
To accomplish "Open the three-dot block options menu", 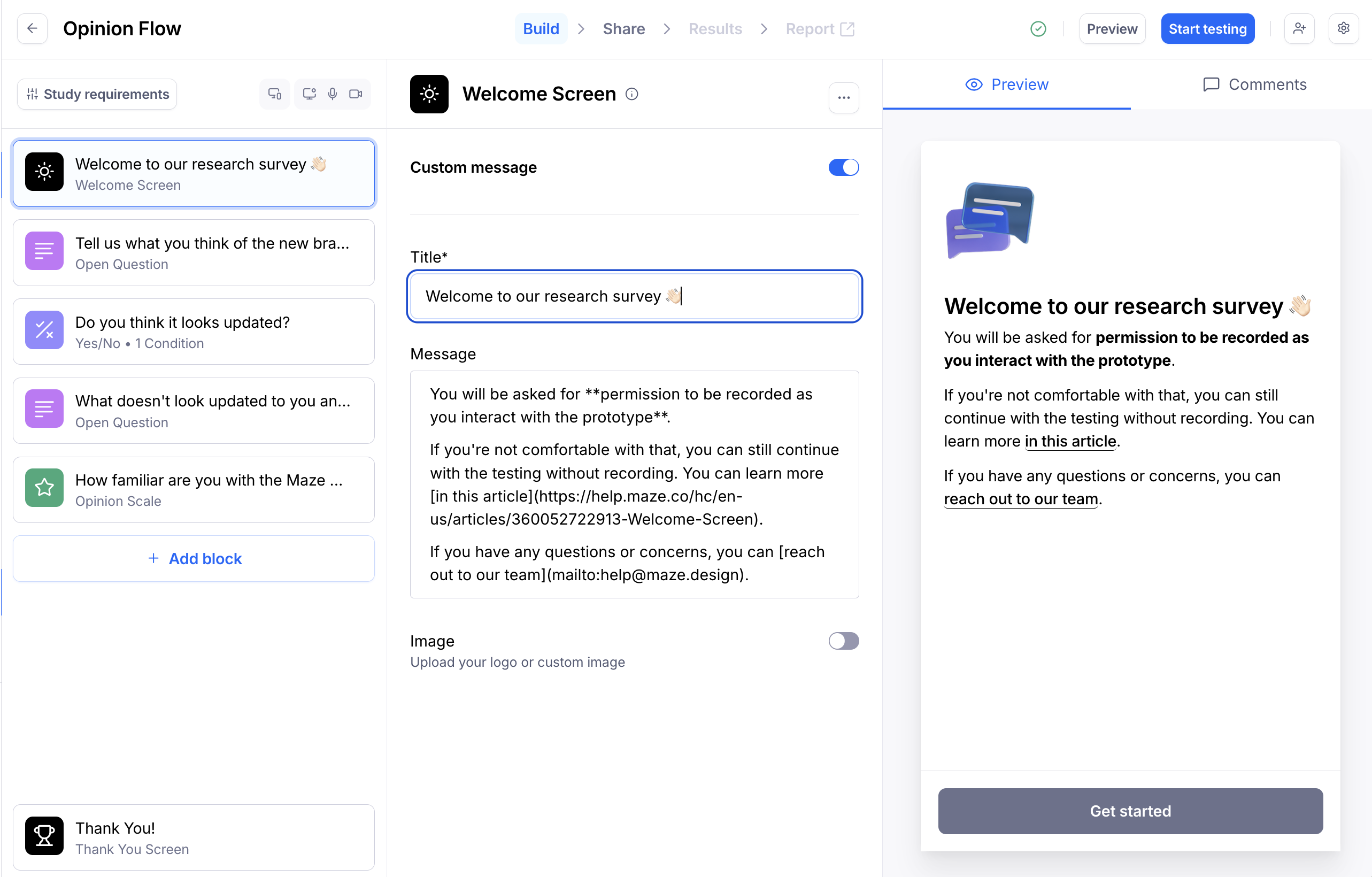I will pos(843,97).
